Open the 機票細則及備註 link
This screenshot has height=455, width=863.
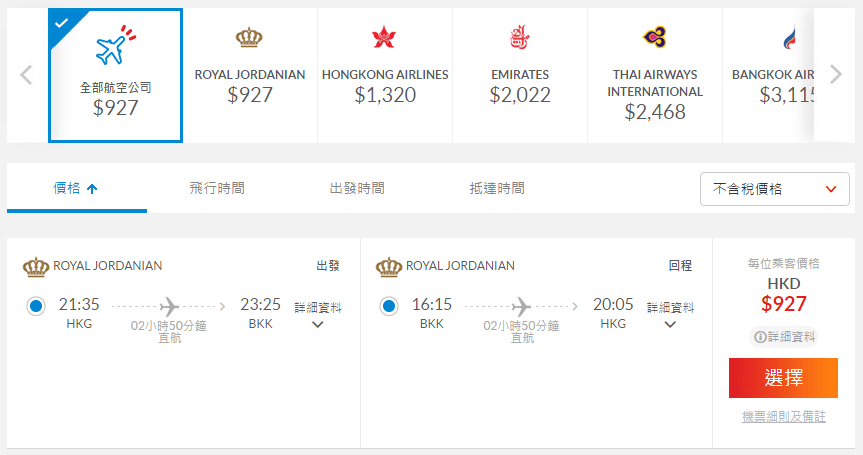(x=783, y=417)
